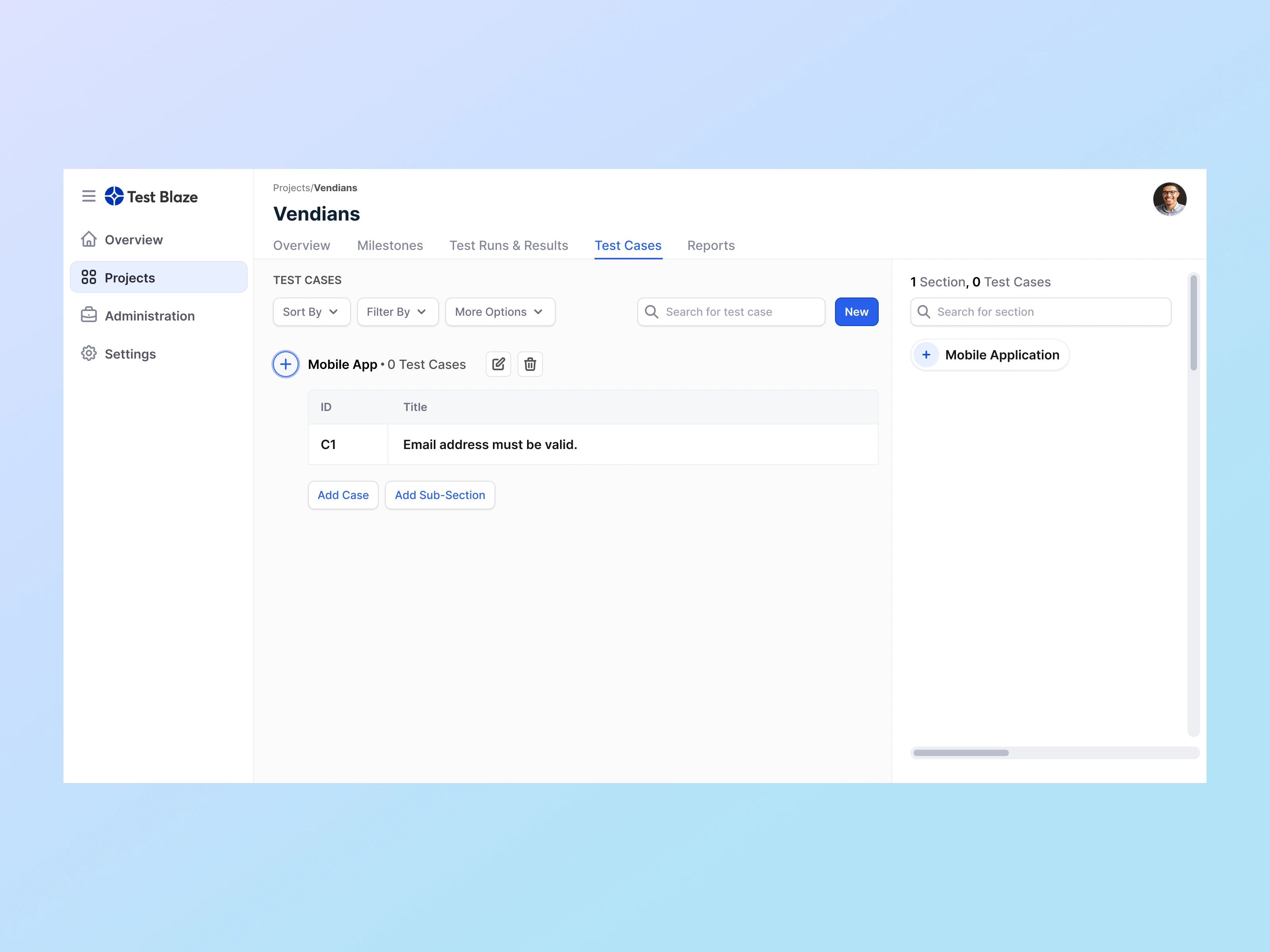Switch to the Reports tab
The height and width of the screenshot is (952, 1270).
711,246
